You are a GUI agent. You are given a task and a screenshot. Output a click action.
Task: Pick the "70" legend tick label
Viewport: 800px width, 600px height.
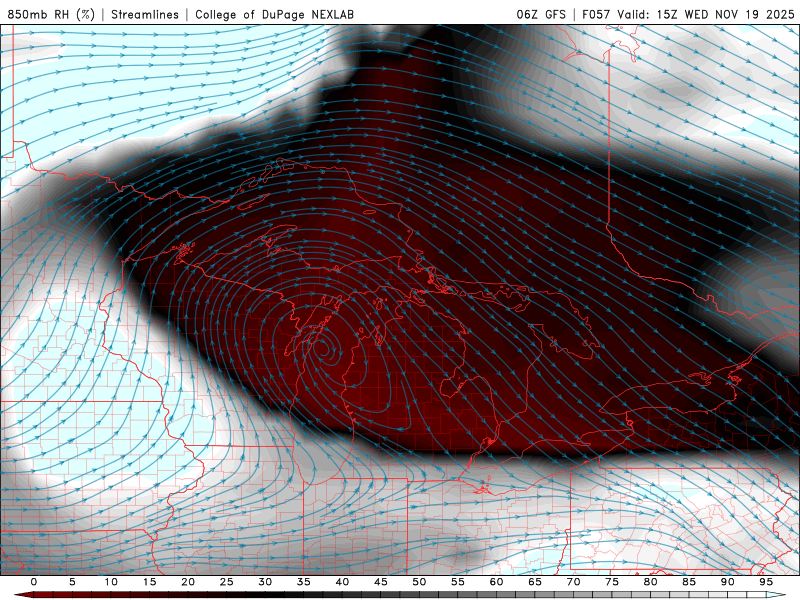tap(573, 582)
